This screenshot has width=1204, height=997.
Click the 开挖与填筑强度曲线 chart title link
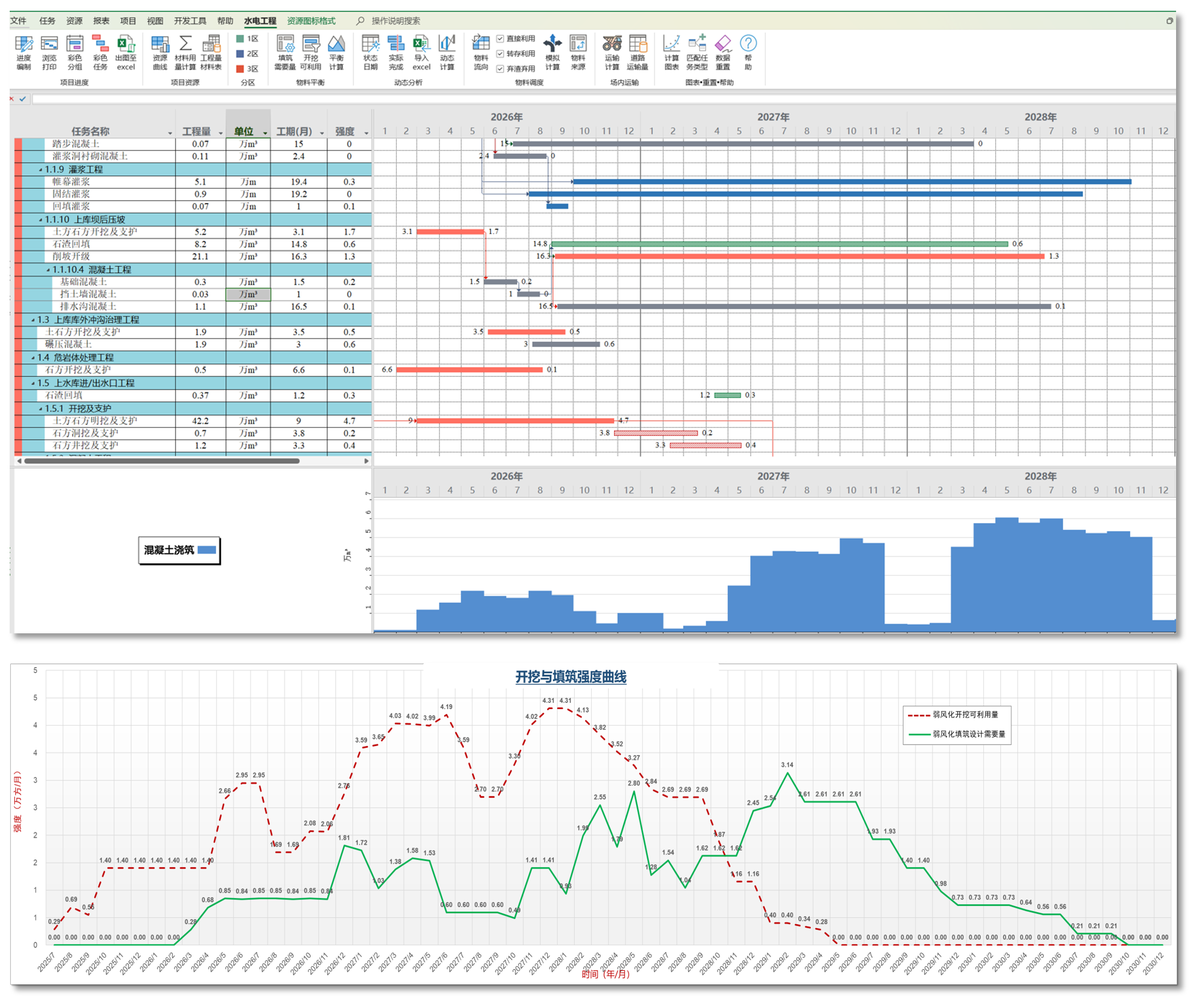pos(571,677)
